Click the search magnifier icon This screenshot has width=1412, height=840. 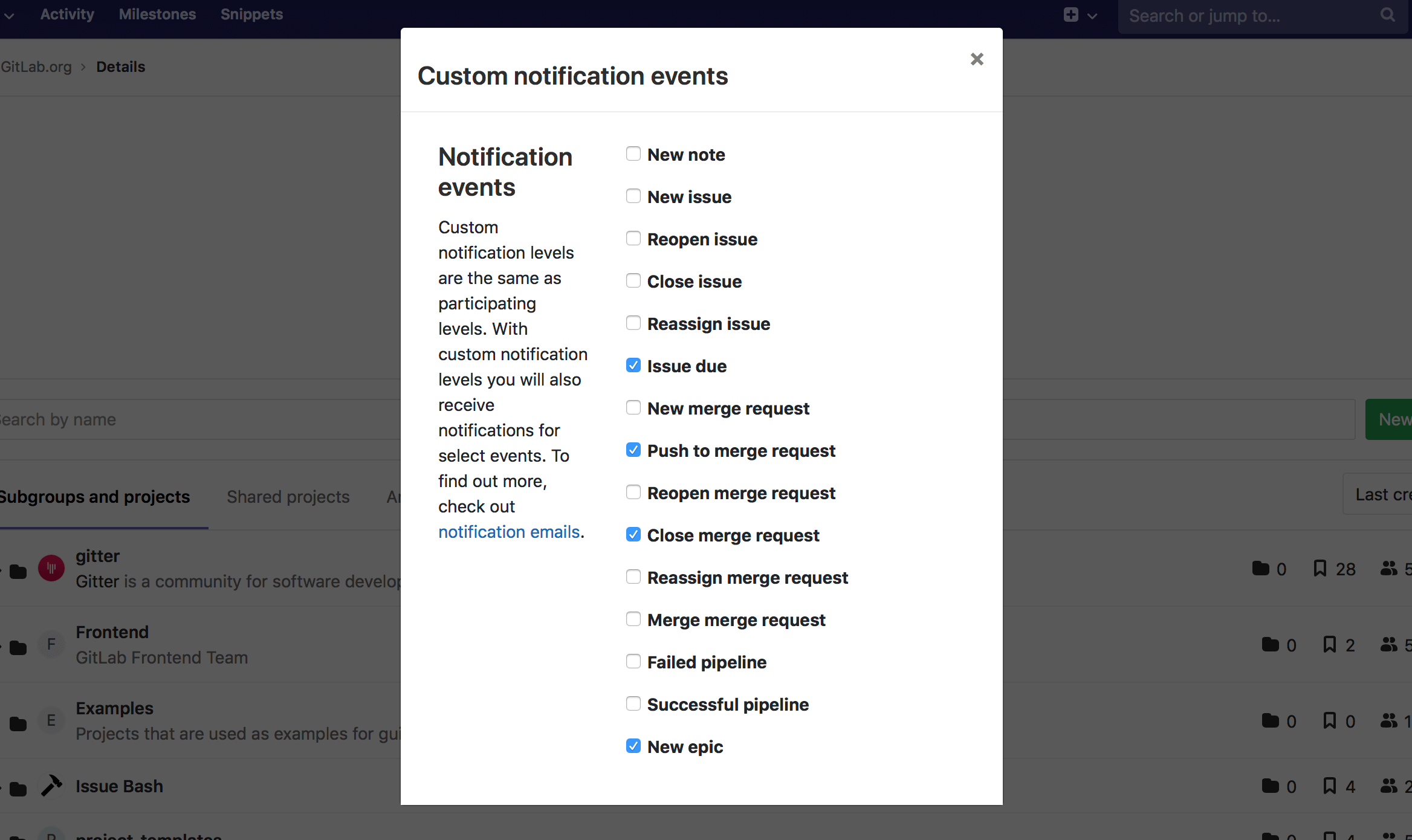[x=1387, y=15]
